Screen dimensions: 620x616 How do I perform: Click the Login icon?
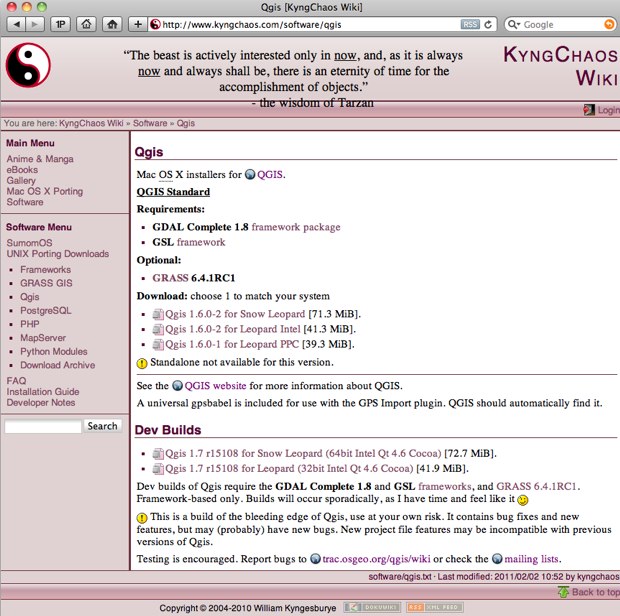click(x=589, y=110)
